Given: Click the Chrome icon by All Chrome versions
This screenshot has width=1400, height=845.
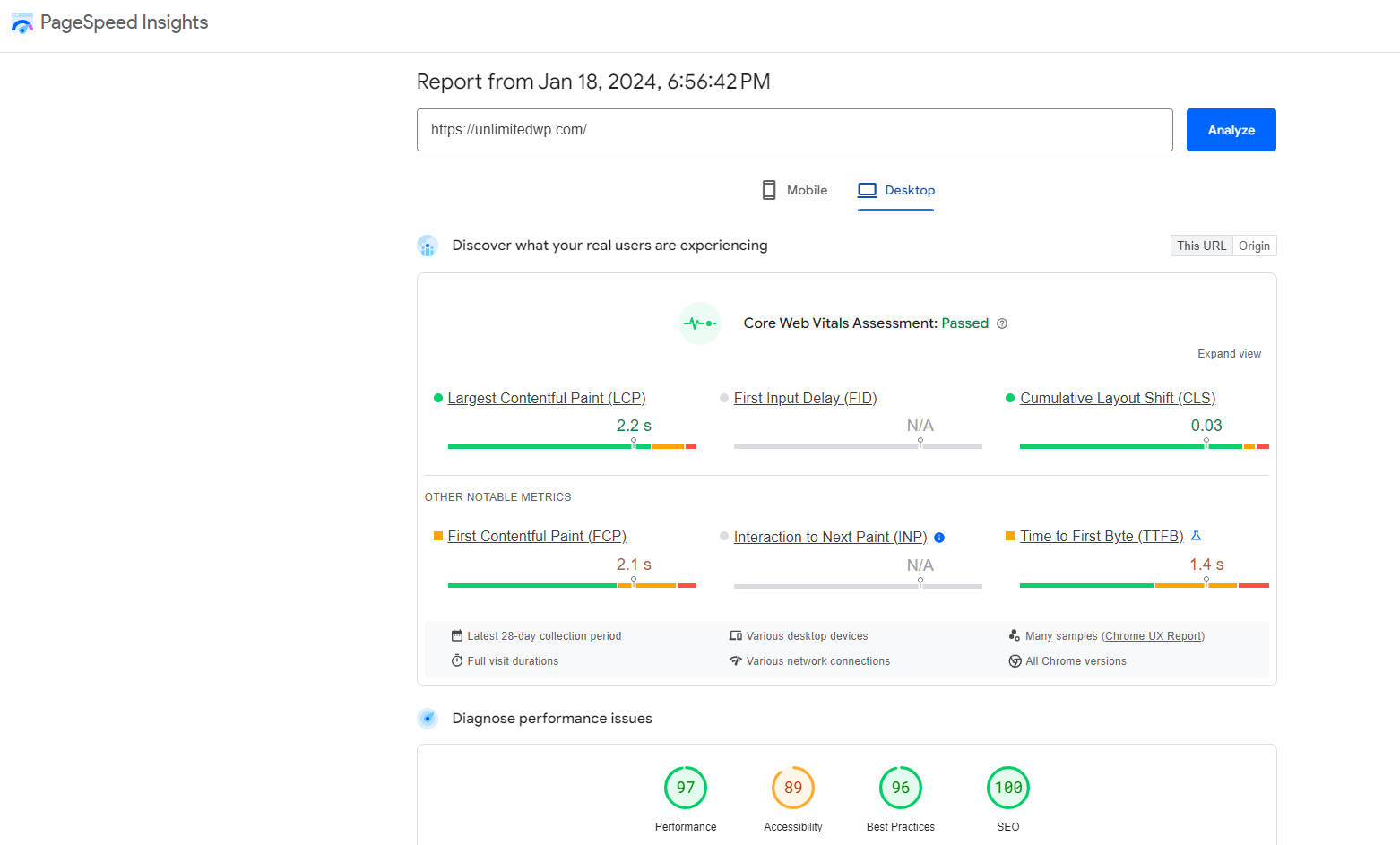Looking at the screenshot, I should [1015, 661].
